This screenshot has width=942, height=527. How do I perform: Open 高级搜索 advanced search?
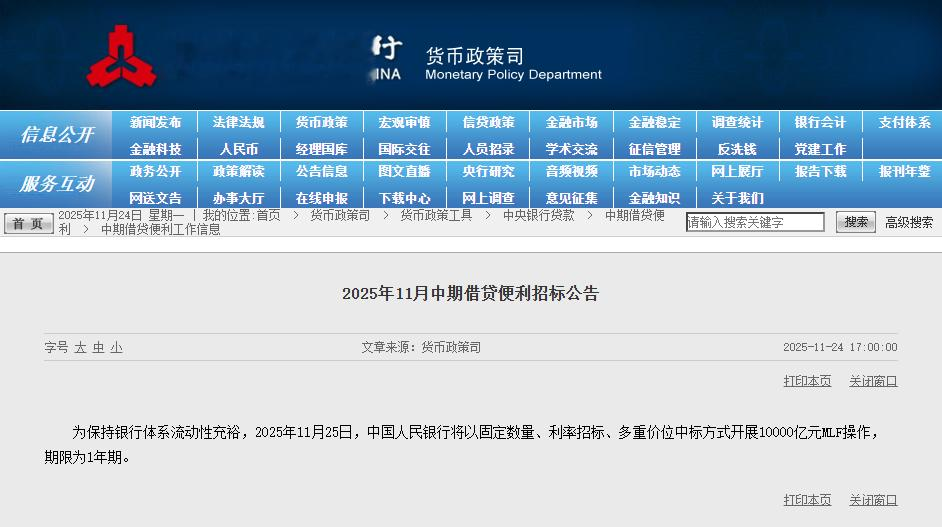(909, 222)
